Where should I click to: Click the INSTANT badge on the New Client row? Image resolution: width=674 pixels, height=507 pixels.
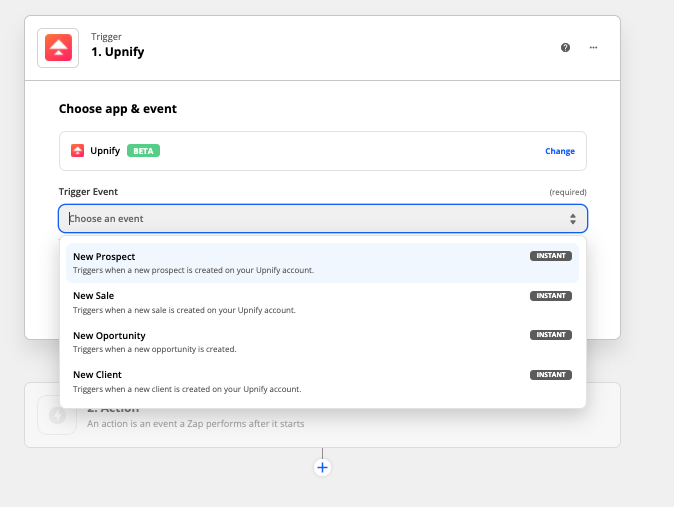click(551, 375)
